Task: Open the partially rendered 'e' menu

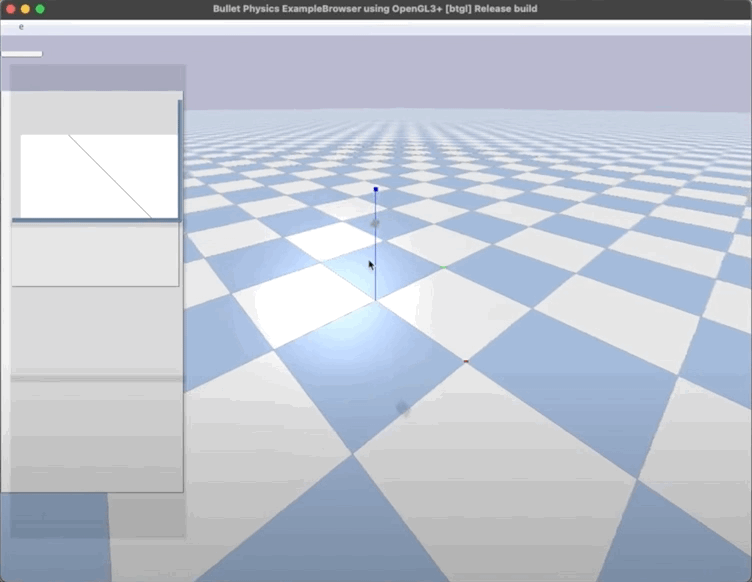Action: [21, 27]
